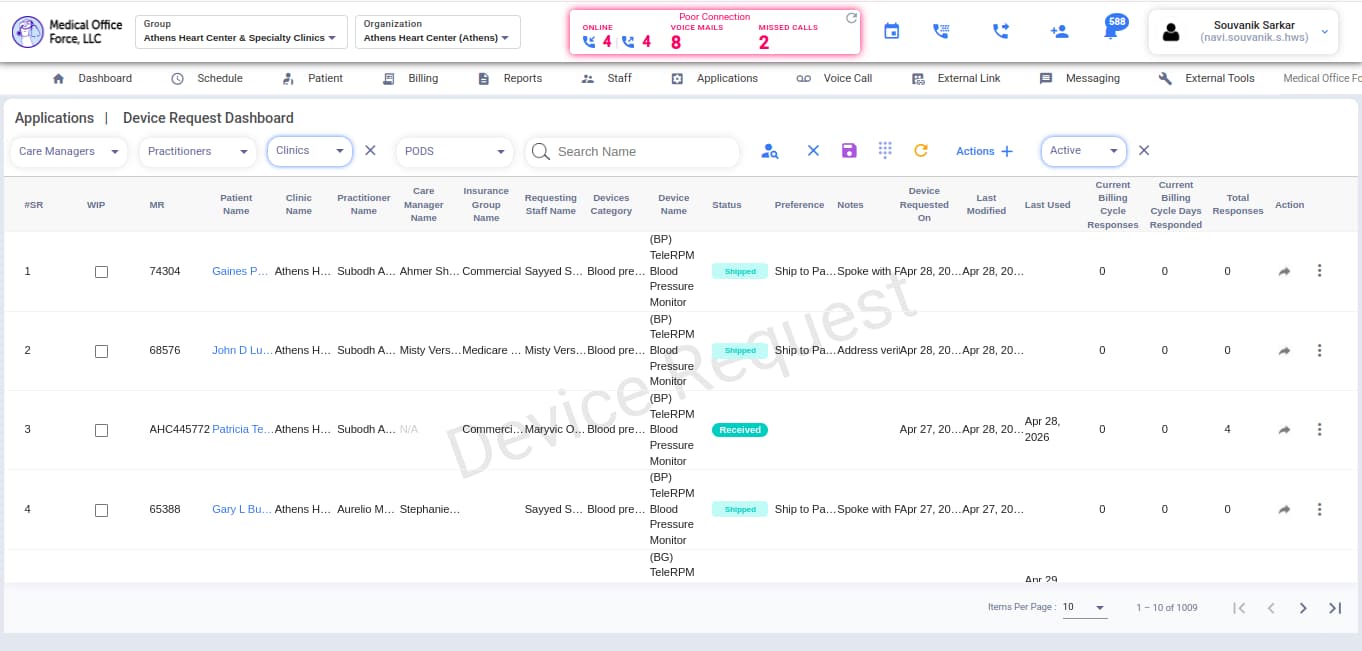Open the Dashboard menu
The height and width of the screenshot is (651, 1362).
tap(92, 78)
